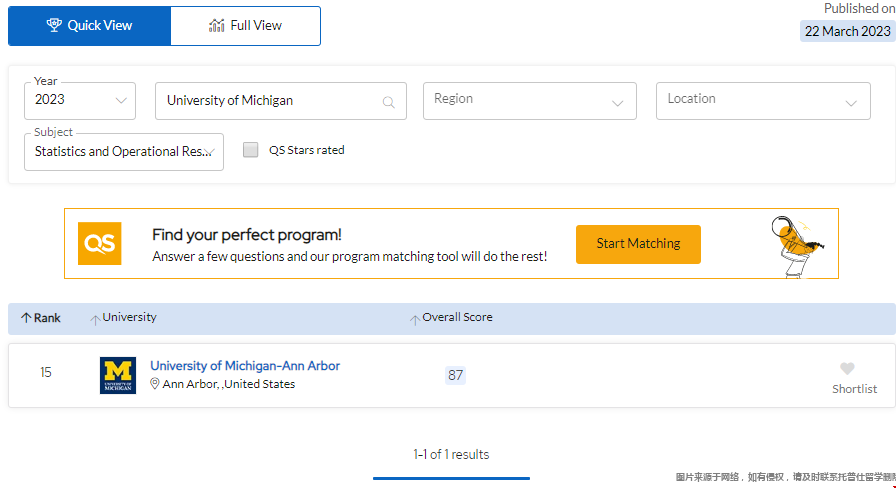Click the magnifier search icon
The width and height of the screenshot is (896, 488).
(x=389, y=102)
